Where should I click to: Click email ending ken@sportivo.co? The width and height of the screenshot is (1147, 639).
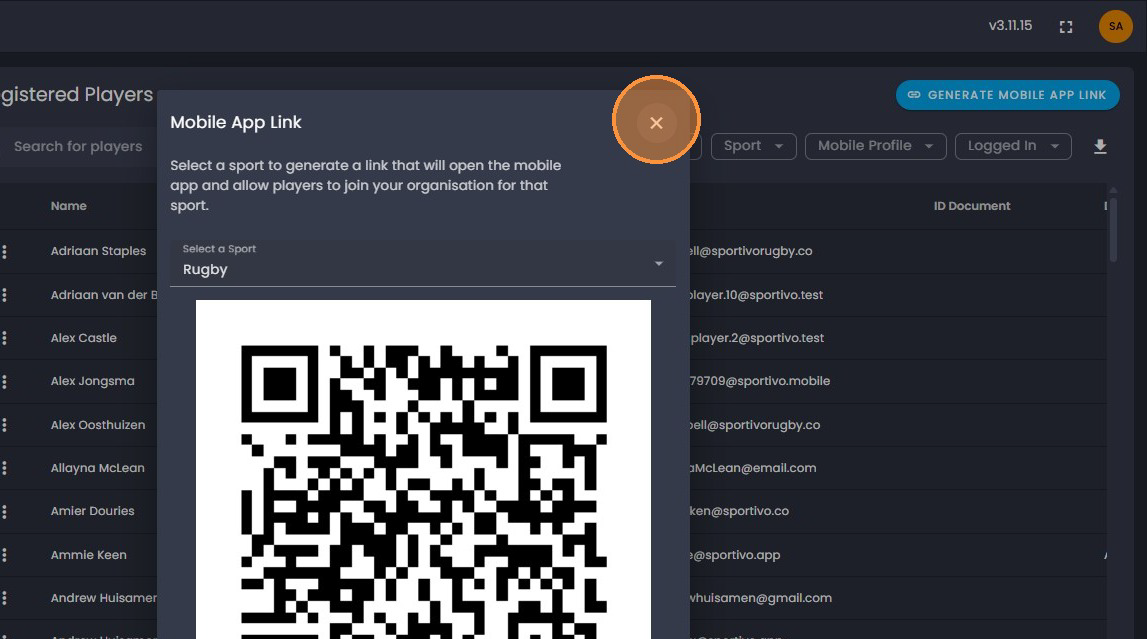tap(740, 511)
